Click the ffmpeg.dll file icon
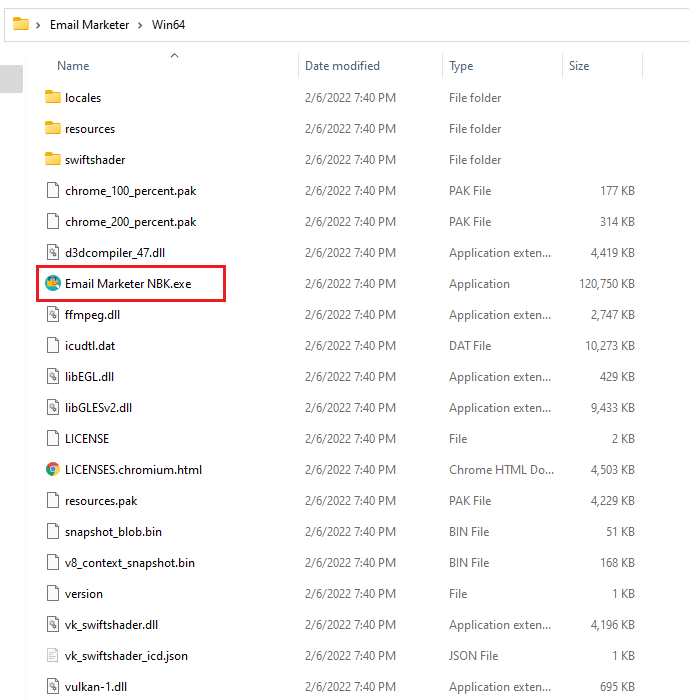 (53, 314)
